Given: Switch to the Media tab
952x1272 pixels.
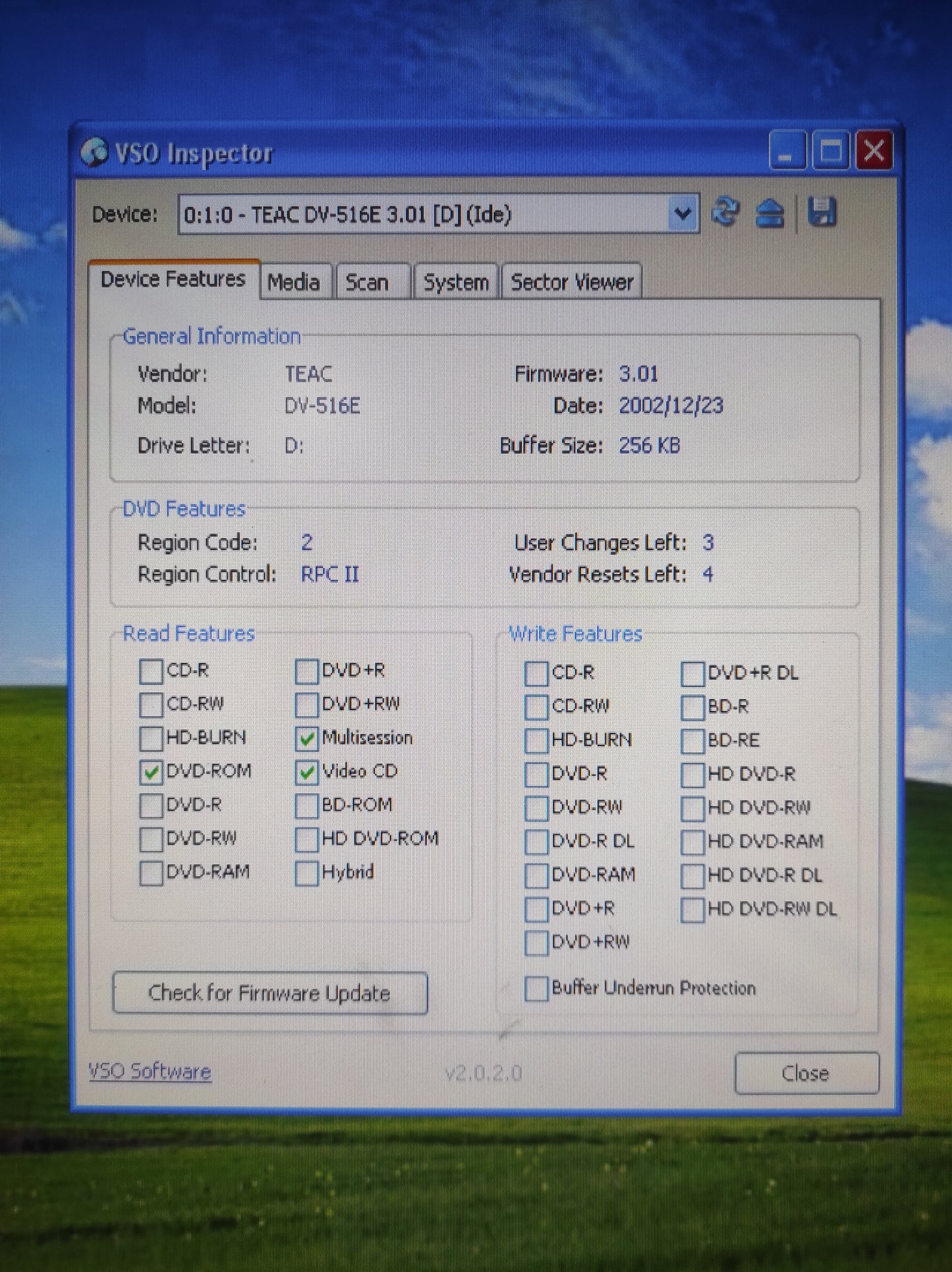Looking at the screenshot, I should coord(294,283).
